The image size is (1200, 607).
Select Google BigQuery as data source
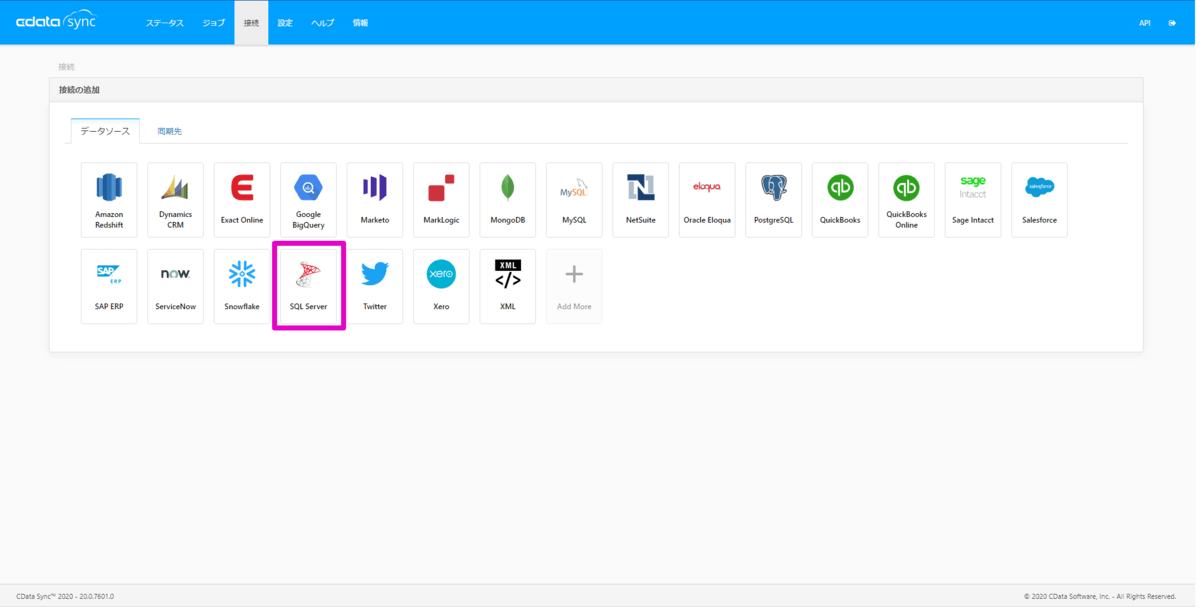coord(308,200)
